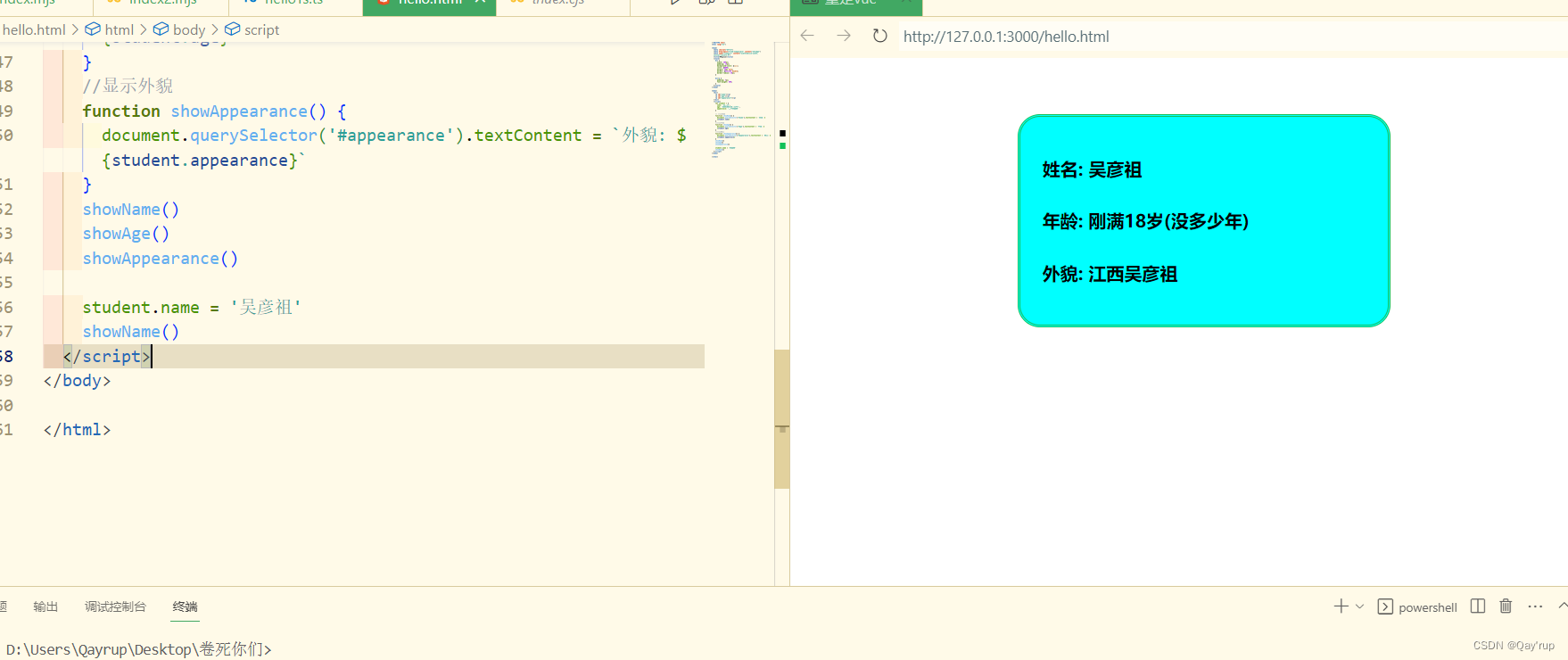Select hello.html in the breadcrumb
Viewport: 1568px width, 660px height.
(34, 29)
